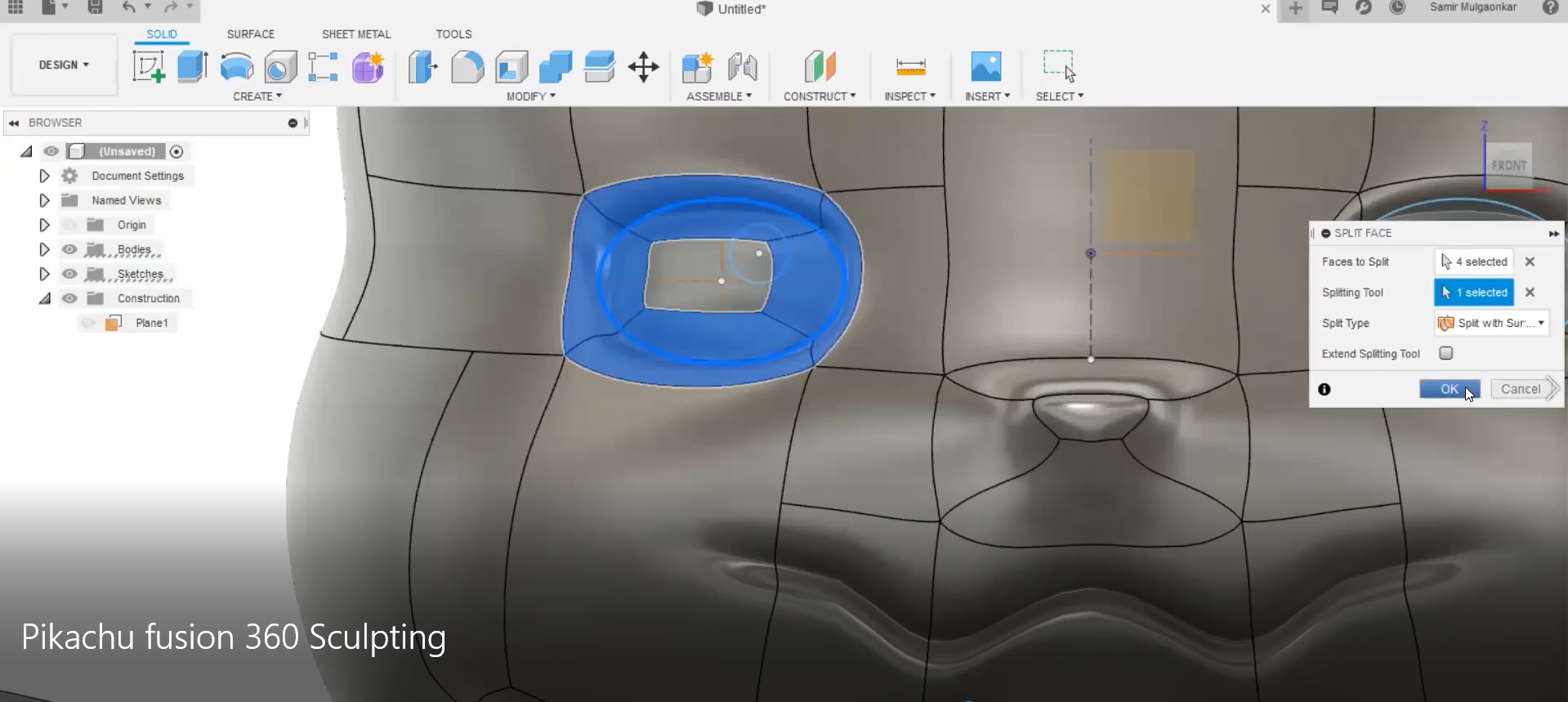Click the FRONT face of the ViewCube
This screenshot has height=702, width=1568.
(x=1508, y=165)
